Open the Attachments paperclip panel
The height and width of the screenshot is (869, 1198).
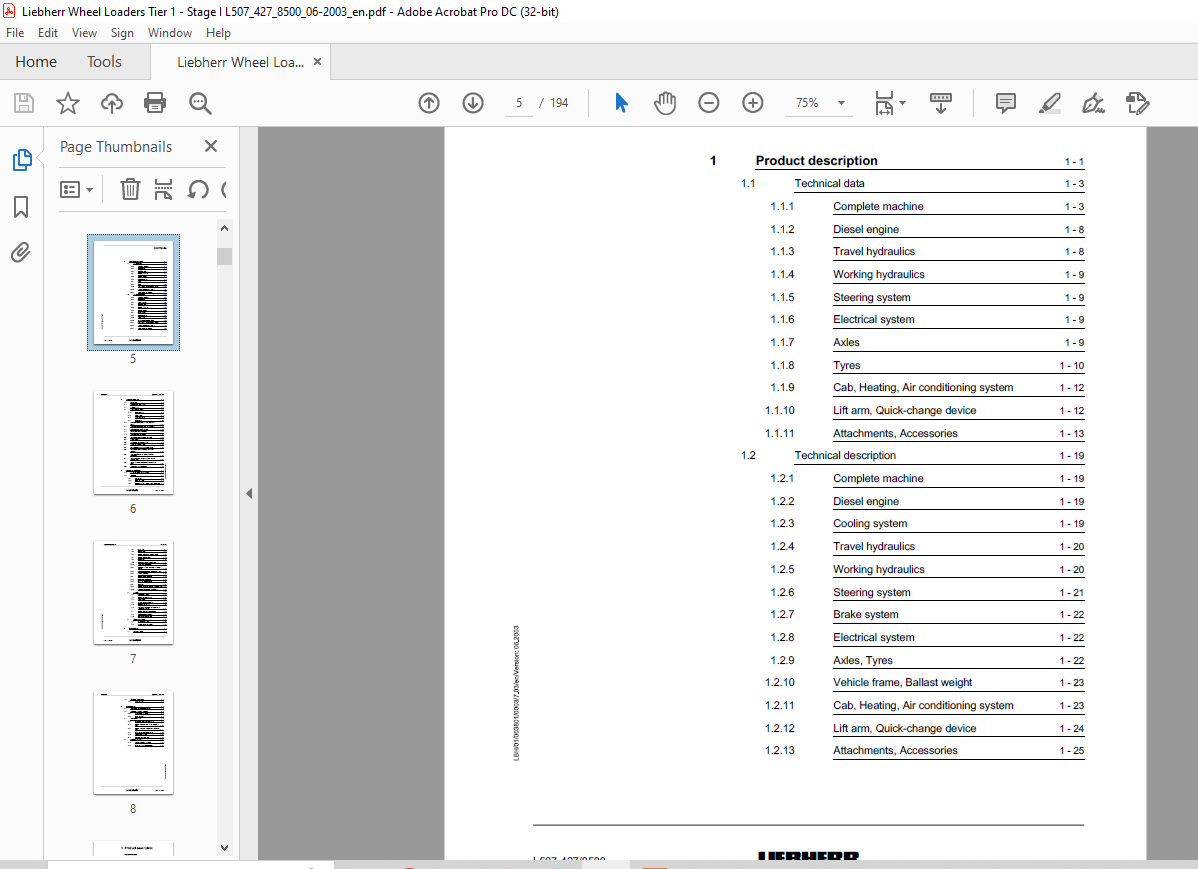point(21,252)
